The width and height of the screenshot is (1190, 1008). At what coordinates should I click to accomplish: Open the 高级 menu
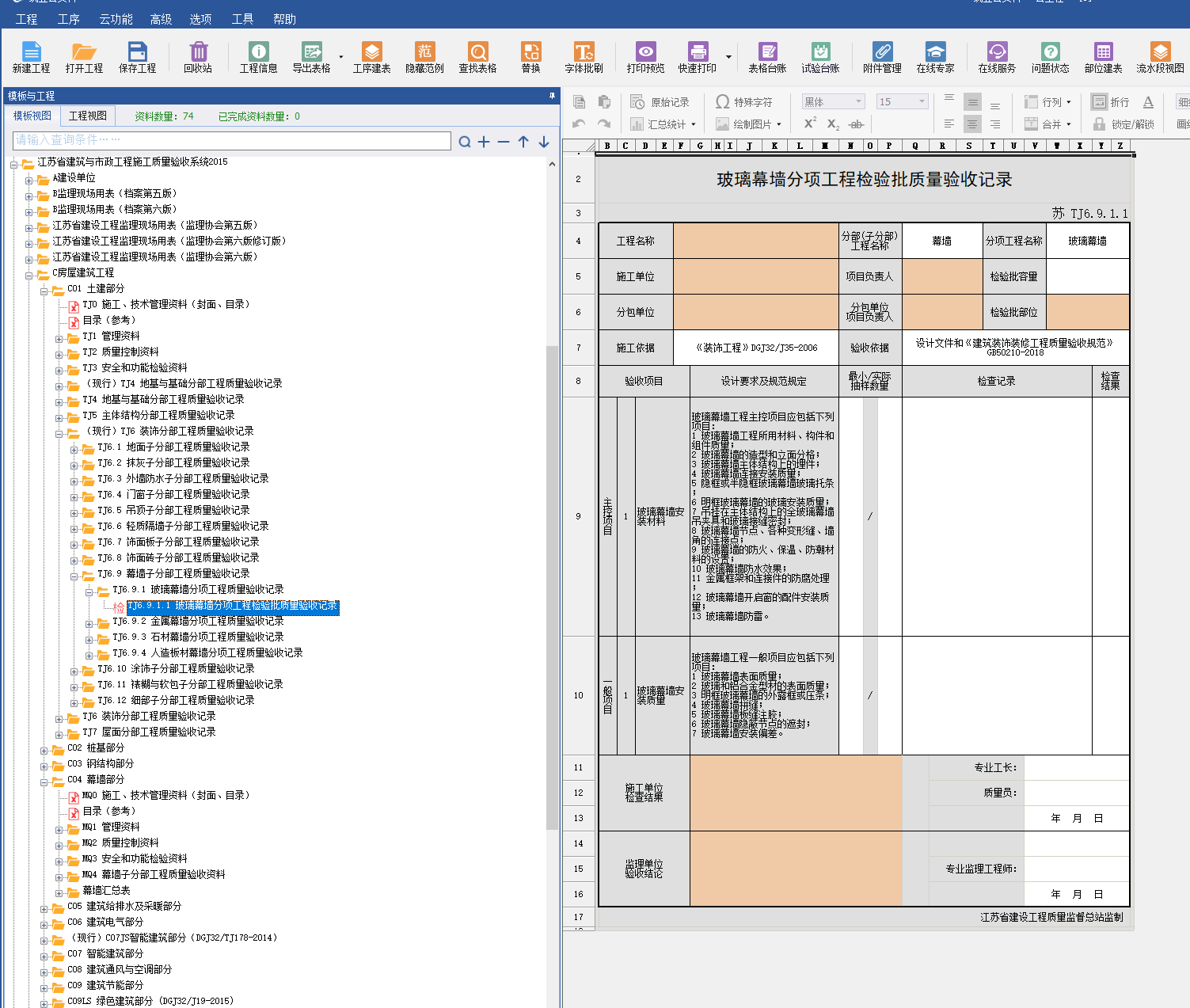161,19
